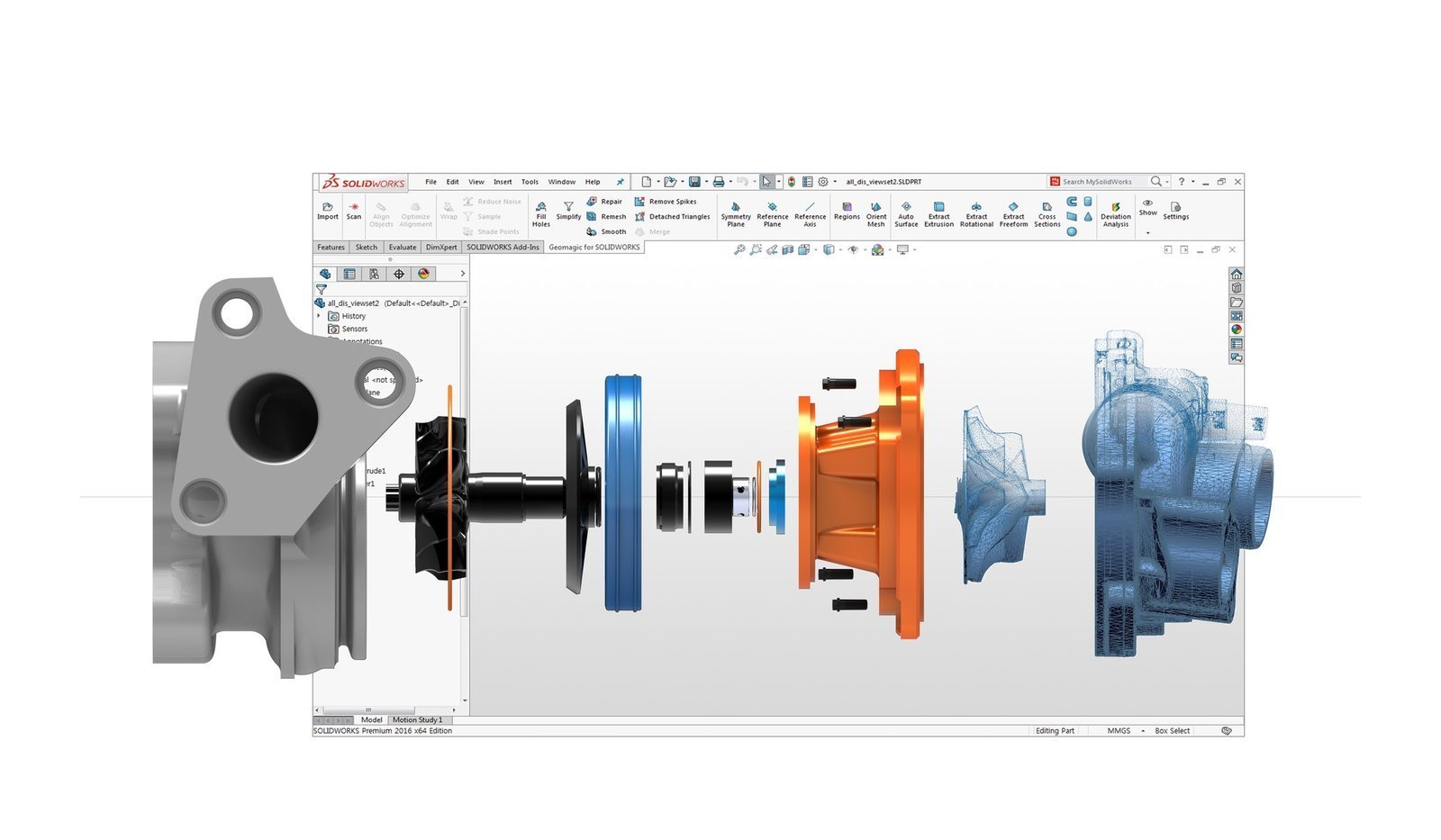The height and width of the screenshot is (840, 1441).
Task: Choose Extract Extrusion
Action: click(938, 214)
